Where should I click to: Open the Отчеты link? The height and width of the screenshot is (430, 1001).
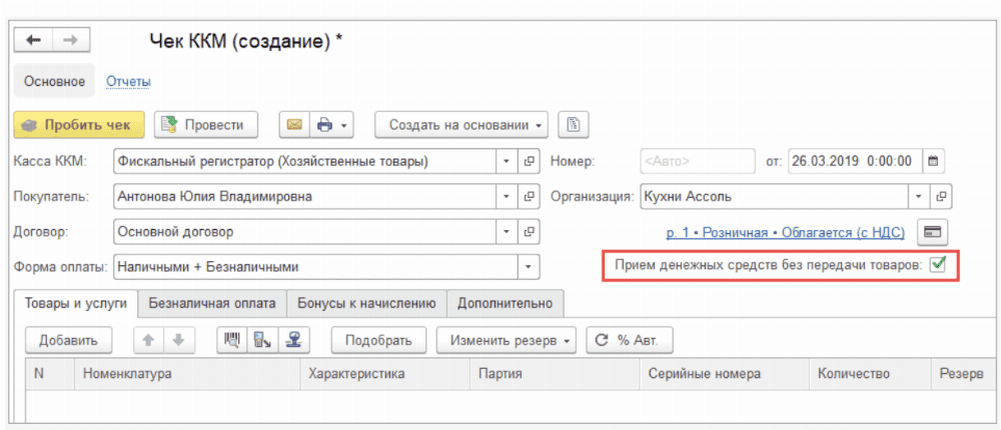(x=128, y=82)
